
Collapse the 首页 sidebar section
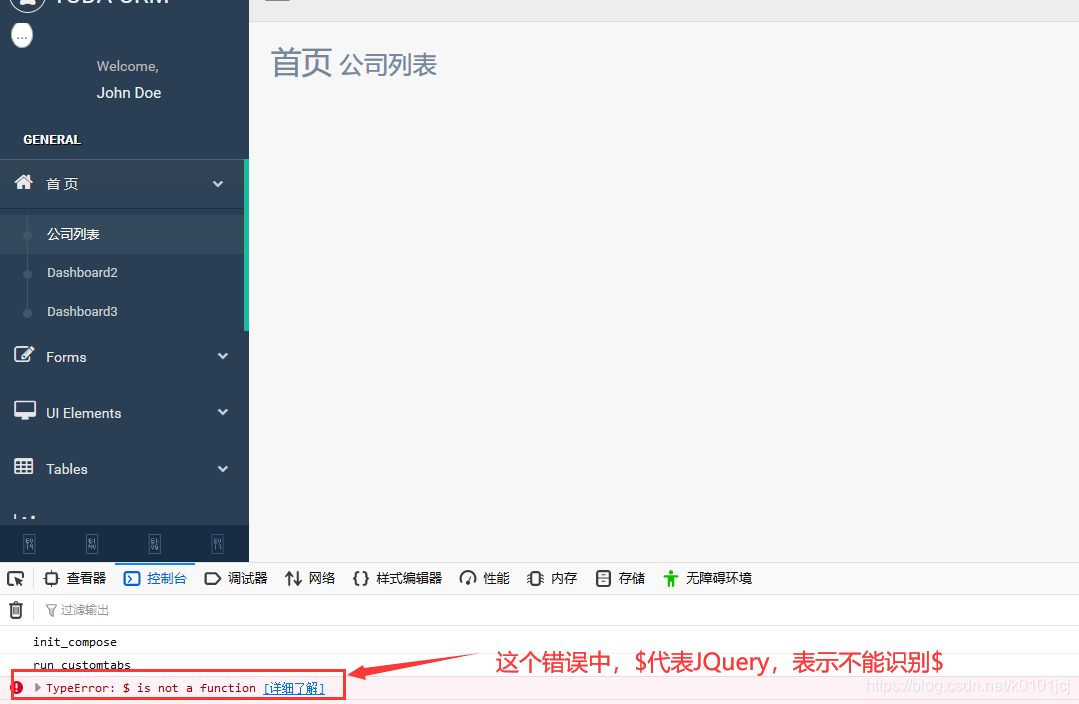[x=222, y=184]
